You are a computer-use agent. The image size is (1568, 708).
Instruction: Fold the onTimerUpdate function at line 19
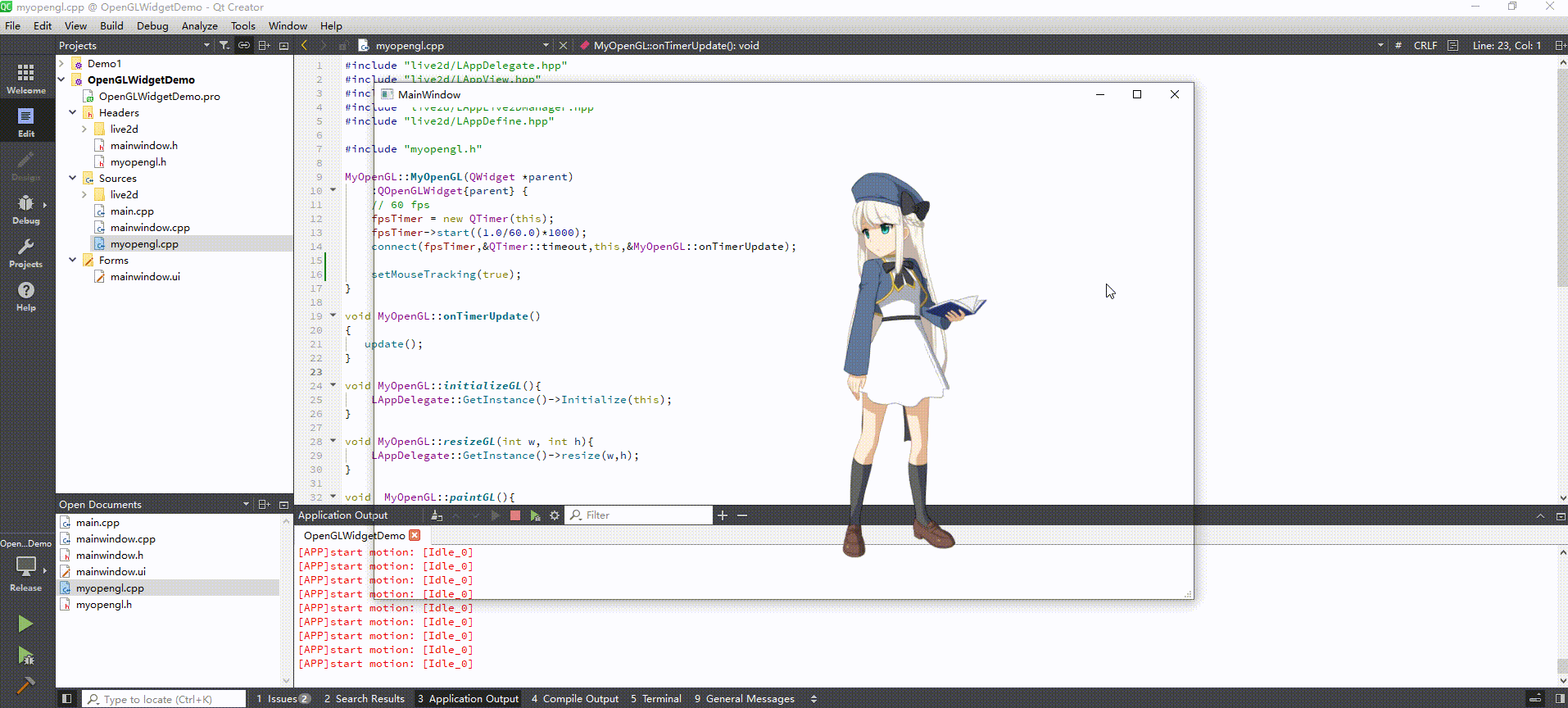(x=333, y=315)
